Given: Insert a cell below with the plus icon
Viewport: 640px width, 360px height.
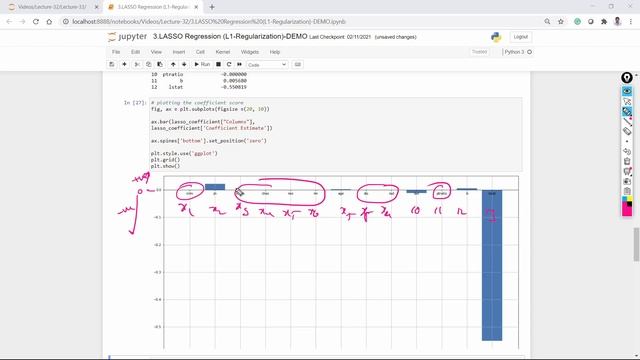Looking at the screenshot, I should click(x=124, y=64).
